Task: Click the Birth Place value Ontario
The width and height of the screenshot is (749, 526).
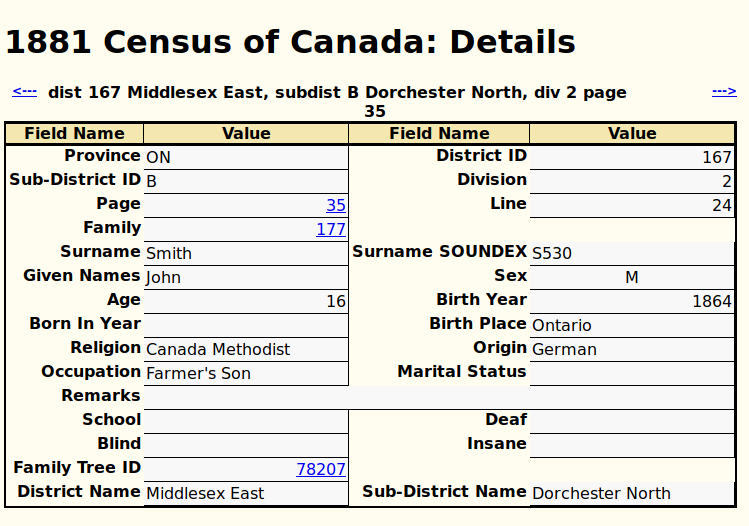Action: point(562,325)
